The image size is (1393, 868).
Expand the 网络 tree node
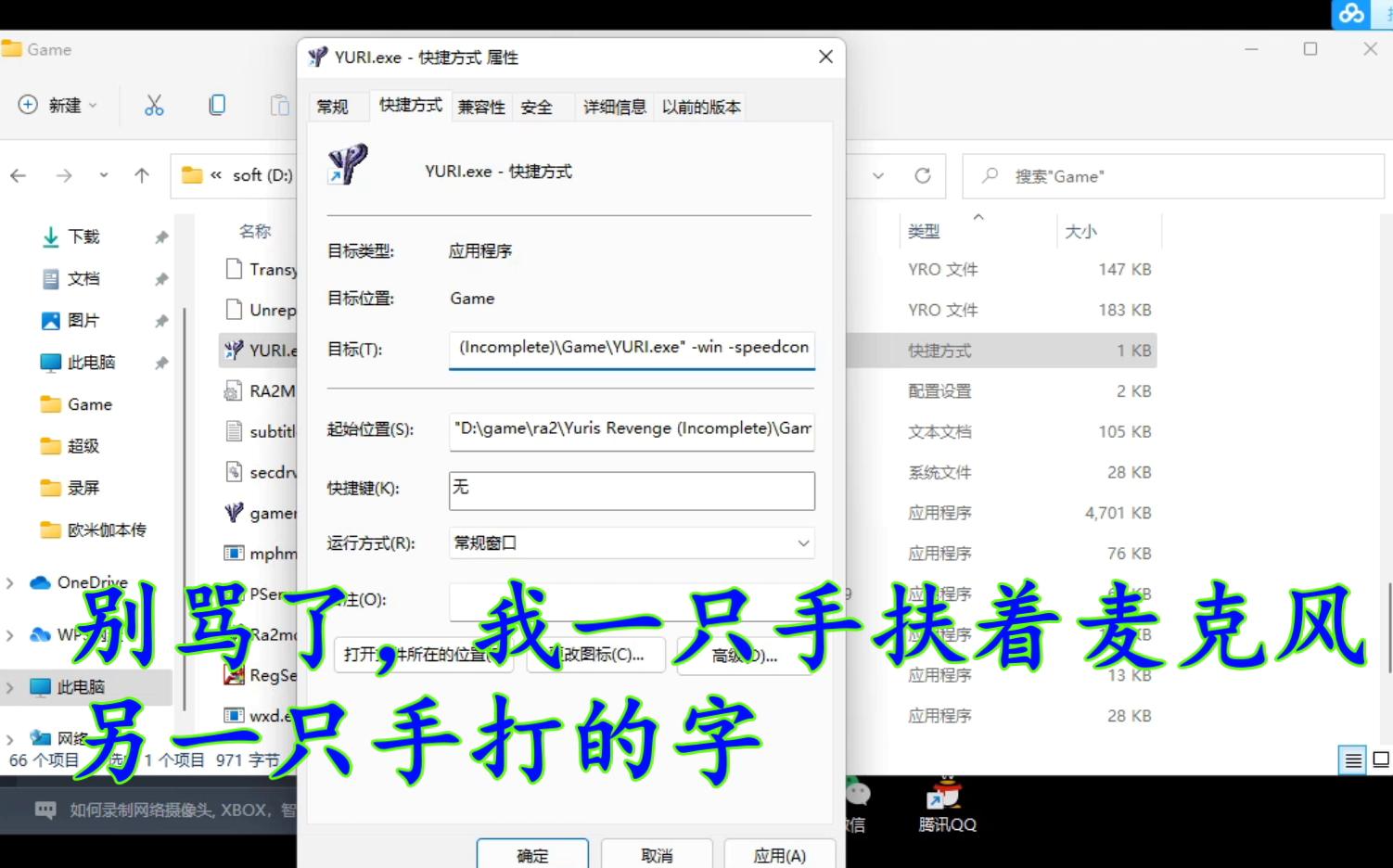[10, 739]
